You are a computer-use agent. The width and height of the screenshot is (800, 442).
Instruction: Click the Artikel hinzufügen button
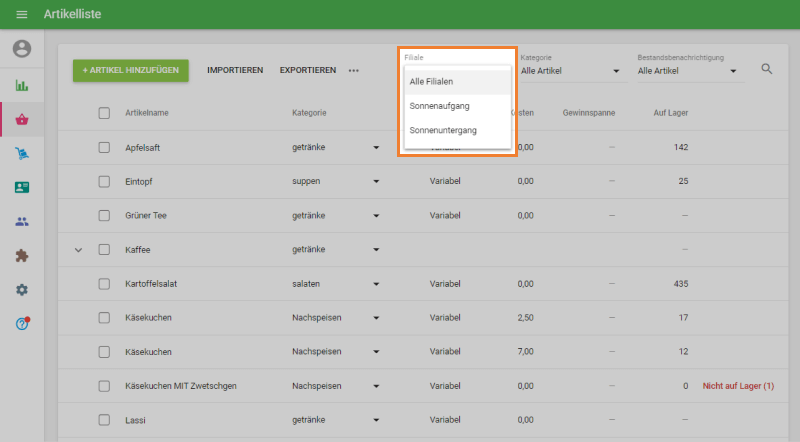click(131, 70)
